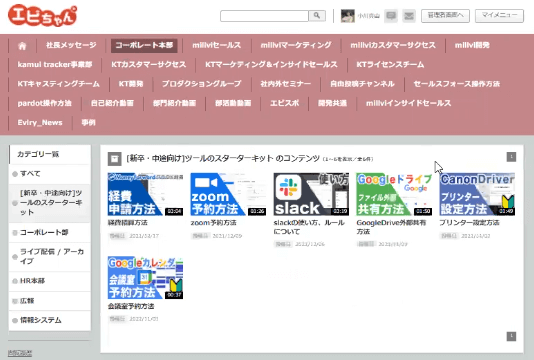The image size is (534, 360).
Task: Click 会議室予約方法 title link
Action: (x=131, y=306)
